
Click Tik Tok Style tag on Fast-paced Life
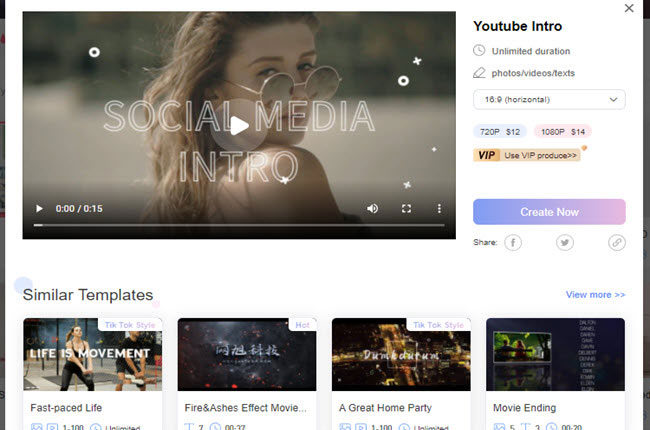130,325
